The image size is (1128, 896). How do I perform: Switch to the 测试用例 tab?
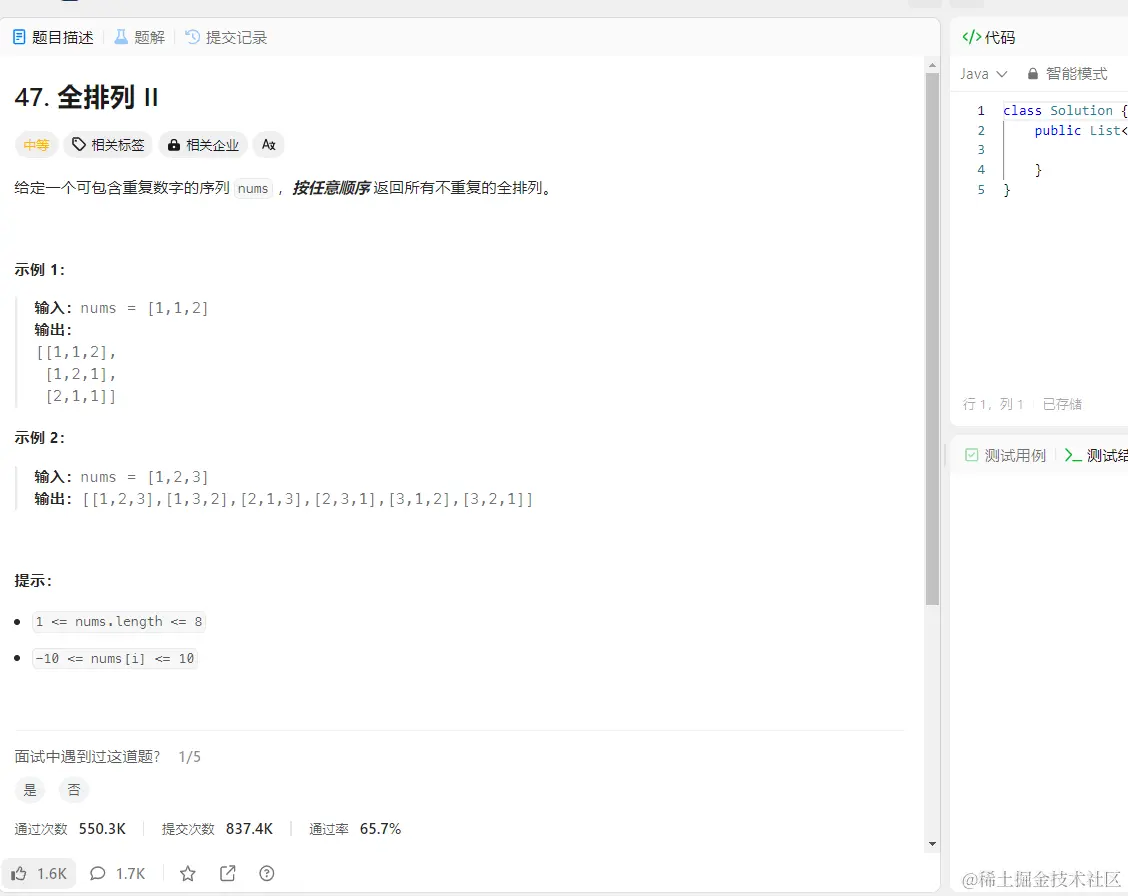tap(1005, 455)
